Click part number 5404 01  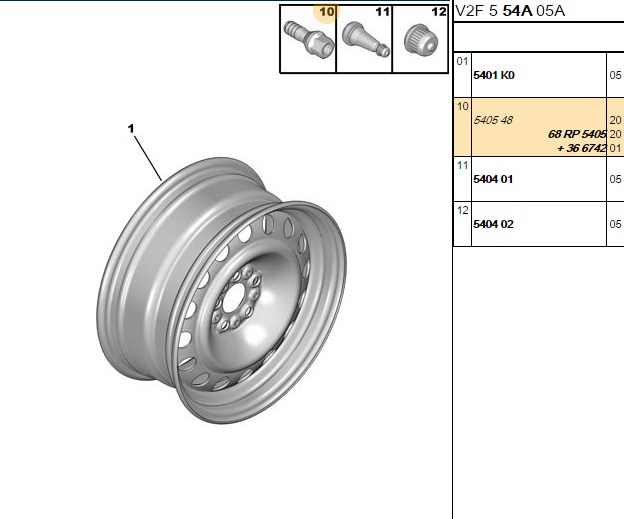[x=493, y=179]
